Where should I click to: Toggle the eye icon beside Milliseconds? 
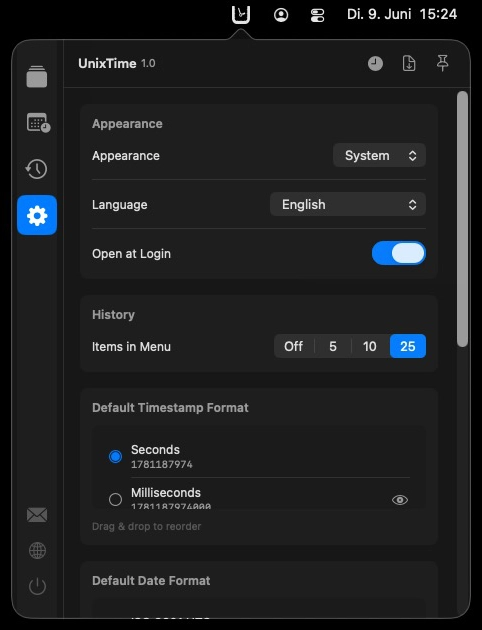click(400, 500)
